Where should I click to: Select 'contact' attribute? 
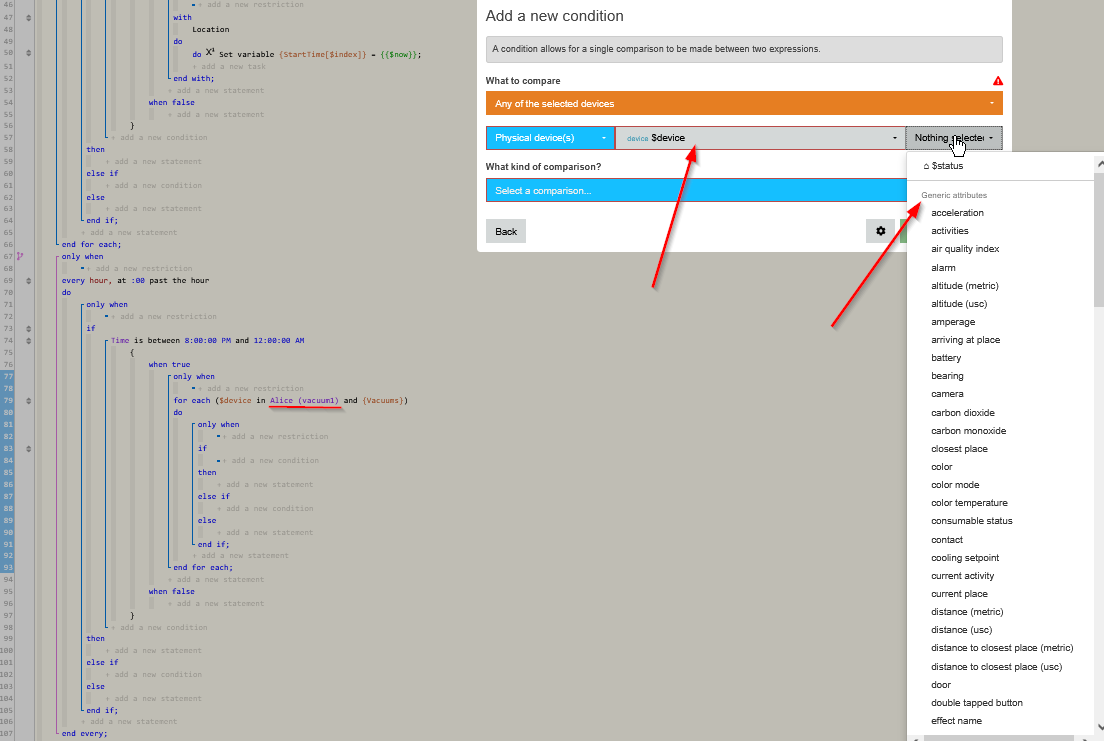(x=947, y=540)
